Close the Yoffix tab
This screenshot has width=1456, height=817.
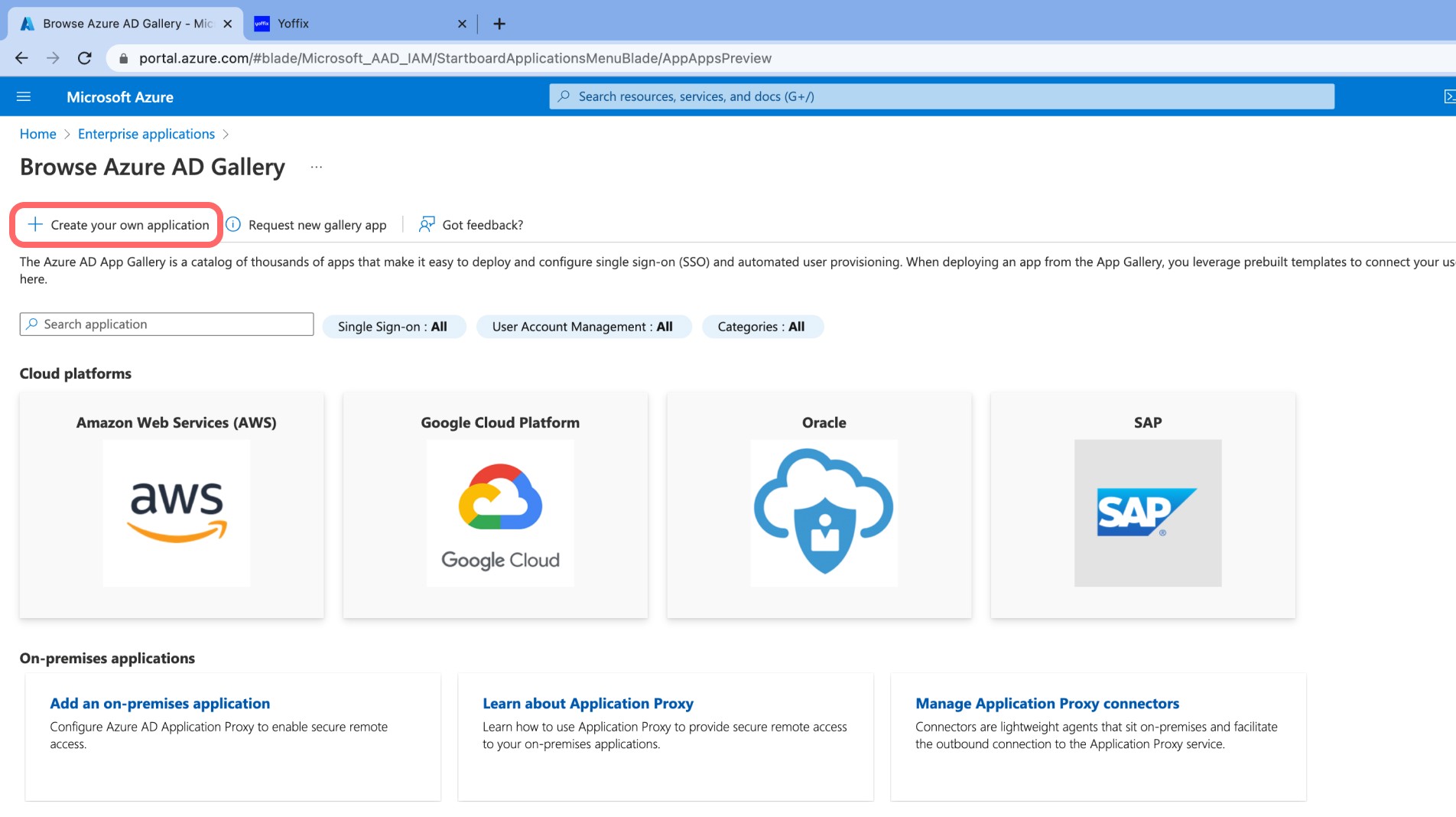(462, 24)
